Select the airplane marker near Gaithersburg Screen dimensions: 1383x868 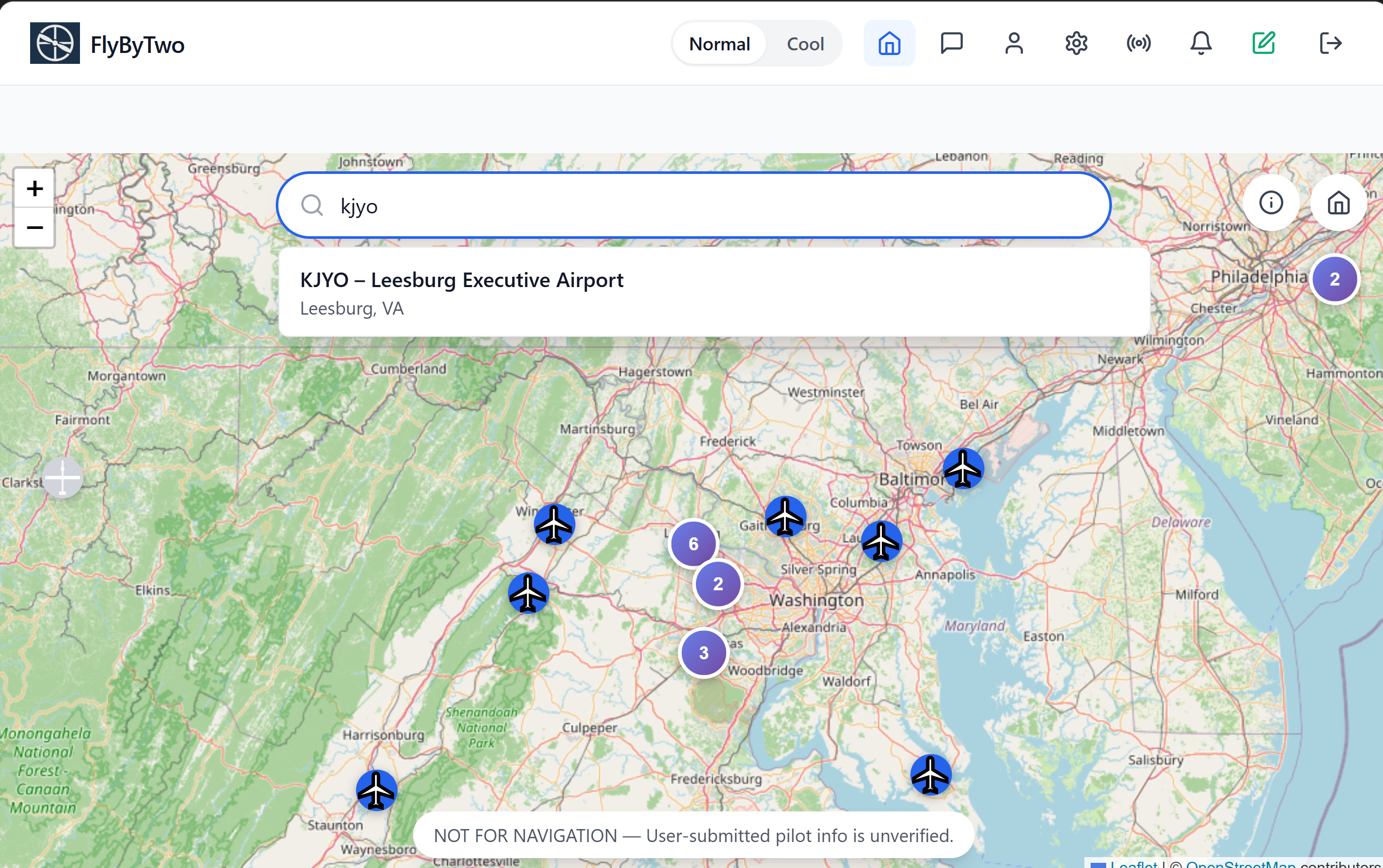tap(785, 516)
